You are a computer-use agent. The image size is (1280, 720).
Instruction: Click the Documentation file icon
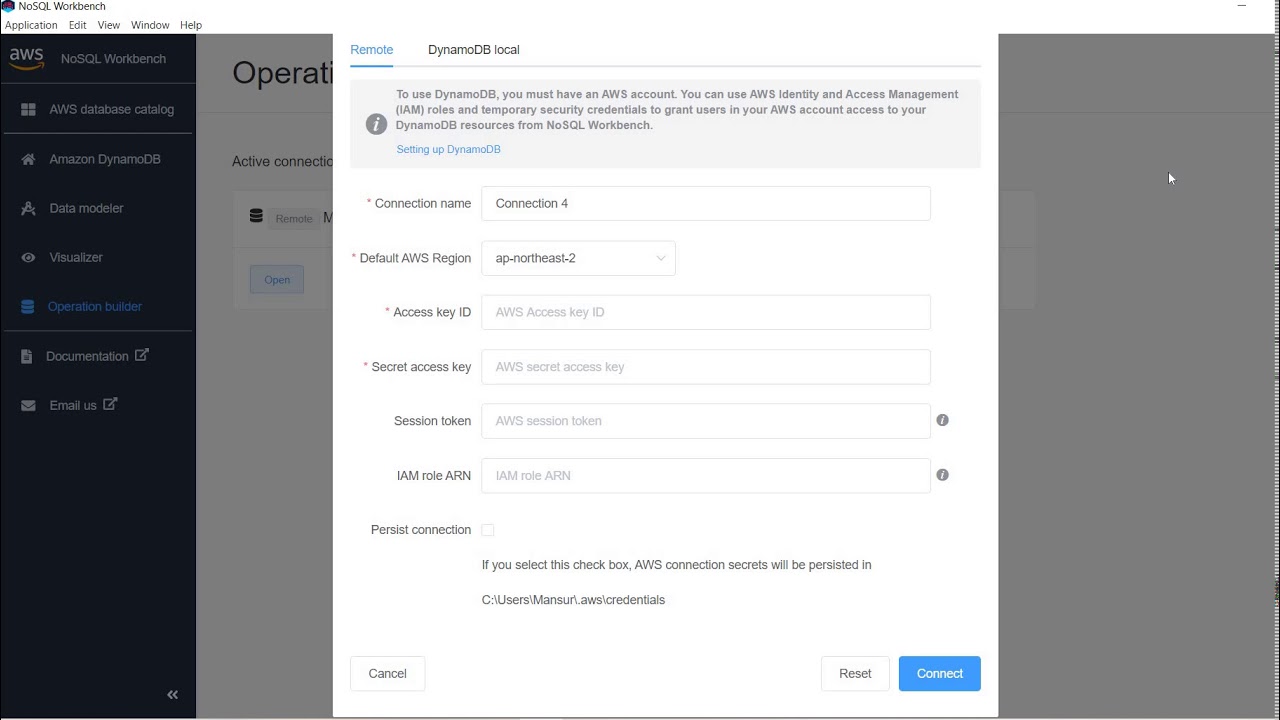[x=27, y=356]
